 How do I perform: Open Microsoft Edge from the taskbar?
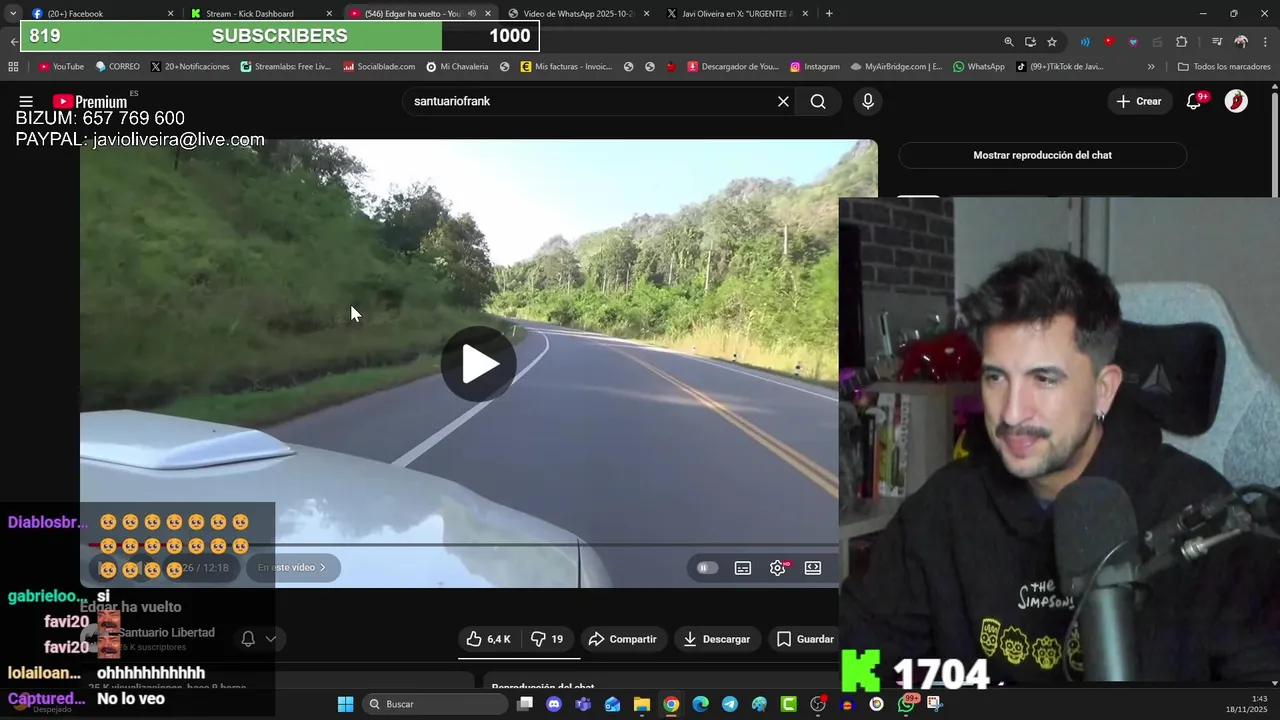(700, 704)
